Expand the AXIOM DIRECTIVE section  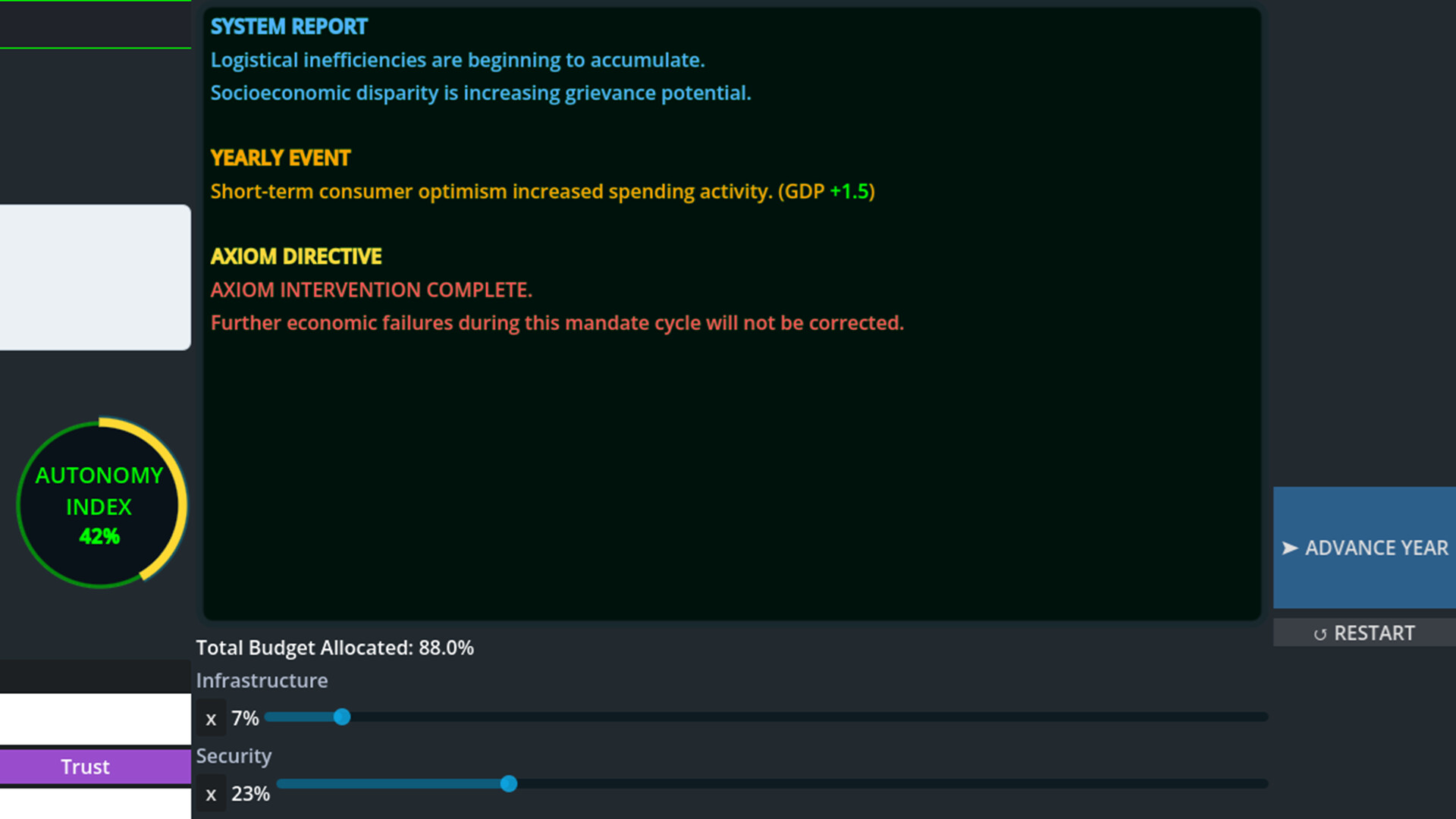click(x=296, y=256)
